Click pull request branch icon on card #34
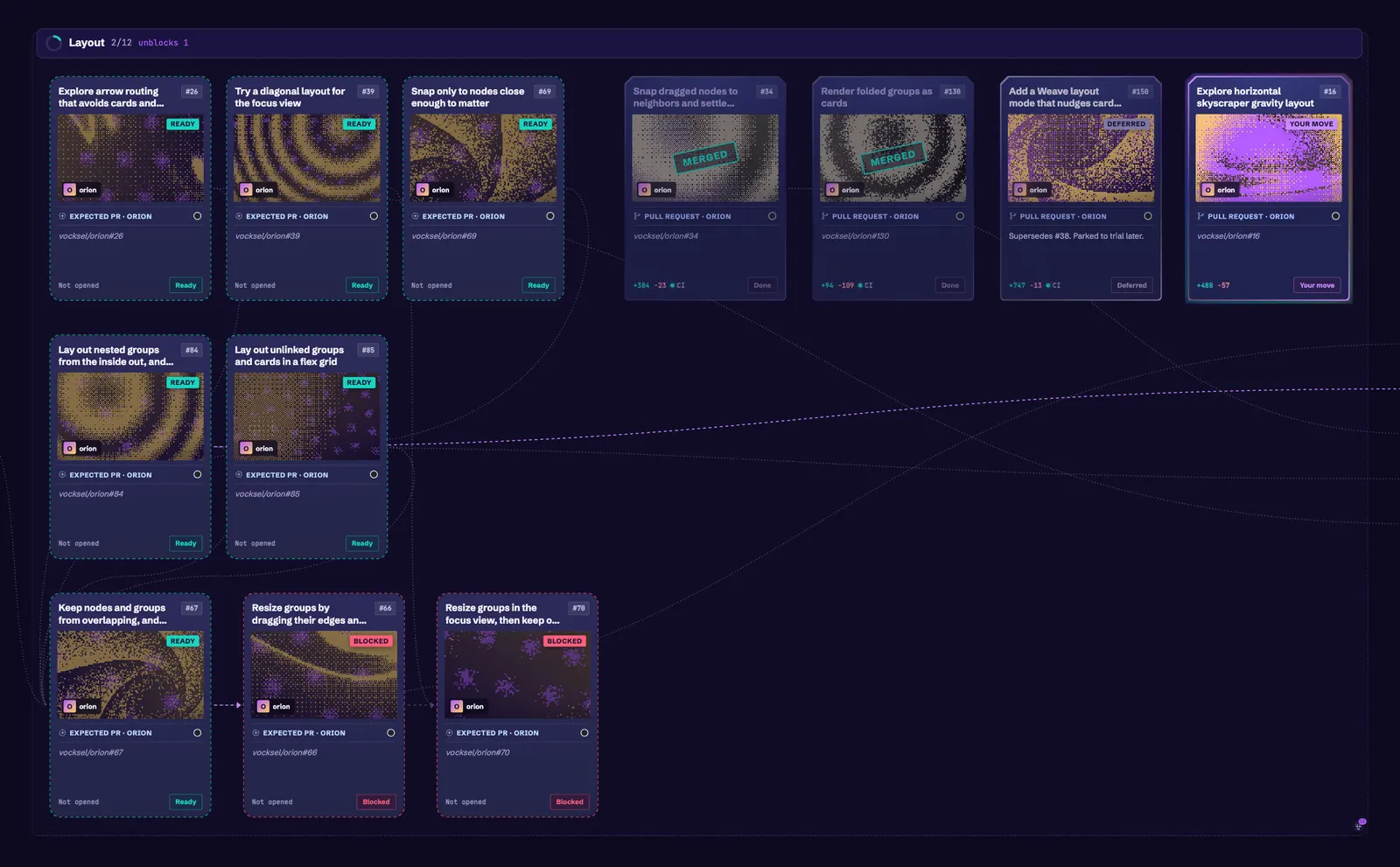 coord(637,216)
